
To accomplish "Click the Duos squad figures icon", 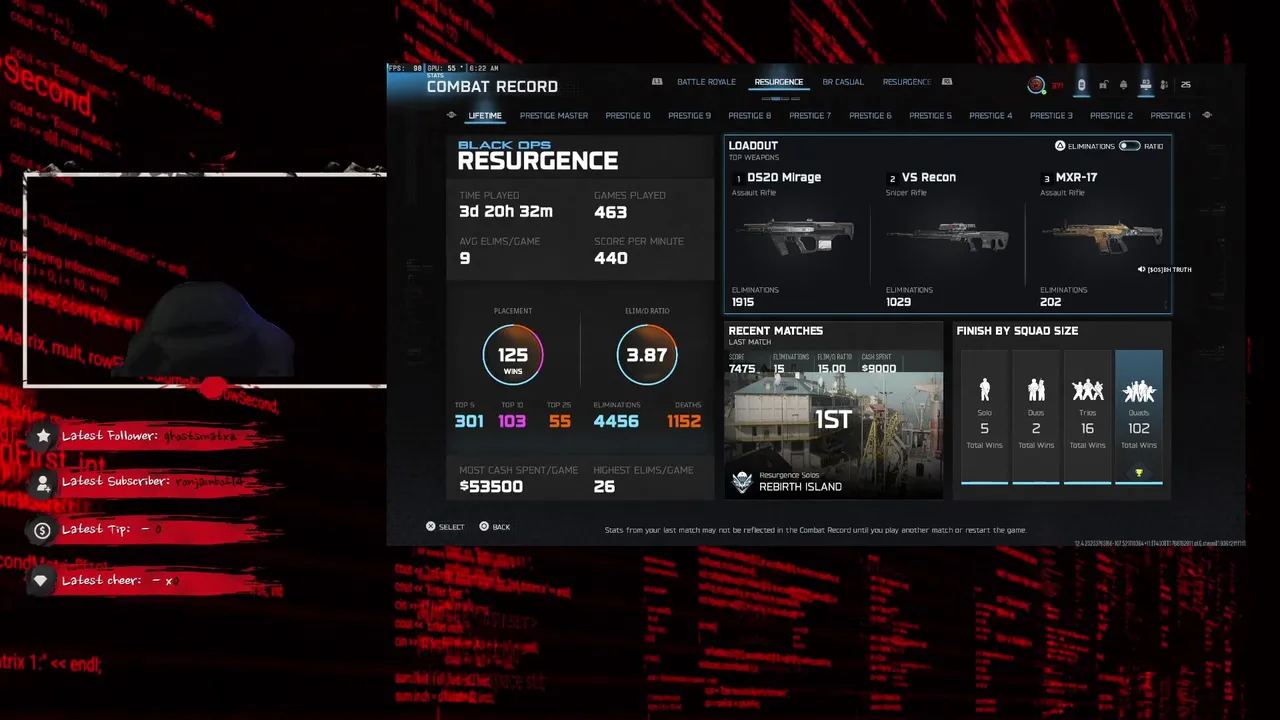I will click(1036, 389).
